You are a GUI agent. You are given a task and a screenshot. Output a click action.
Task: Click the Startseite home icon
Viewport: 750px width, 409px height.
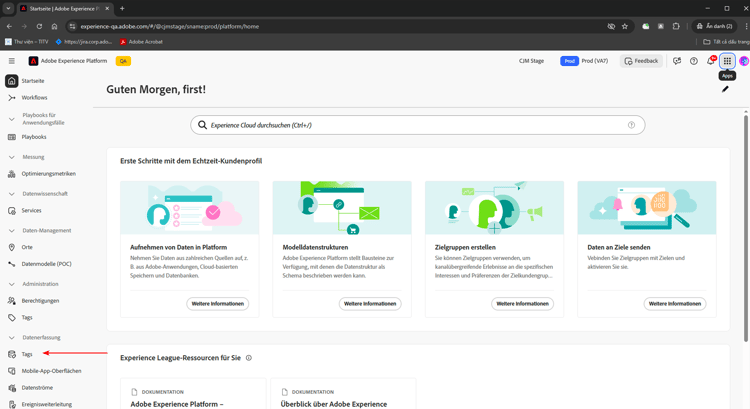[11, 81]
